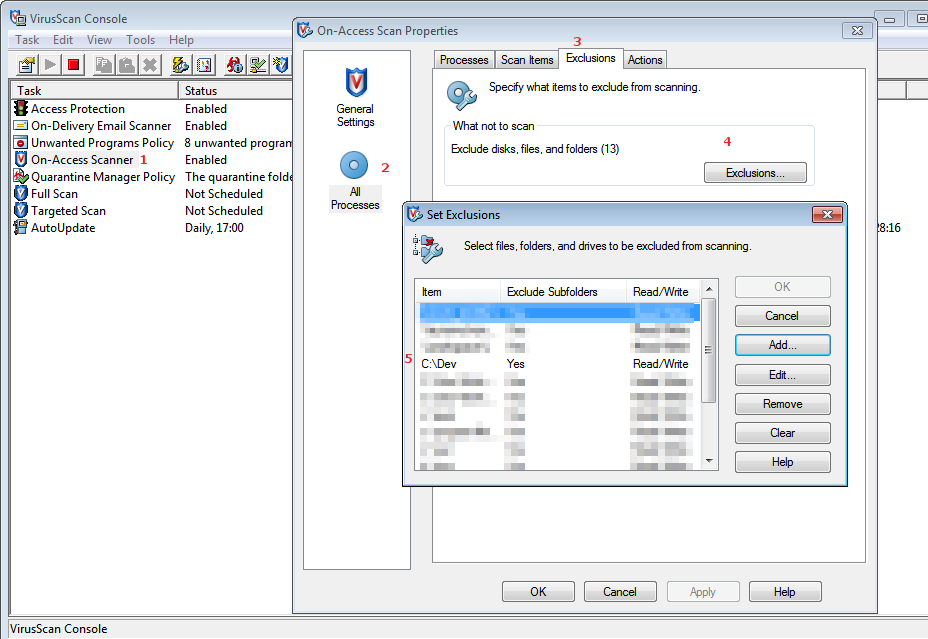Click the Item column header
Screen dimensions: 928x639
(x=459, y=292)
